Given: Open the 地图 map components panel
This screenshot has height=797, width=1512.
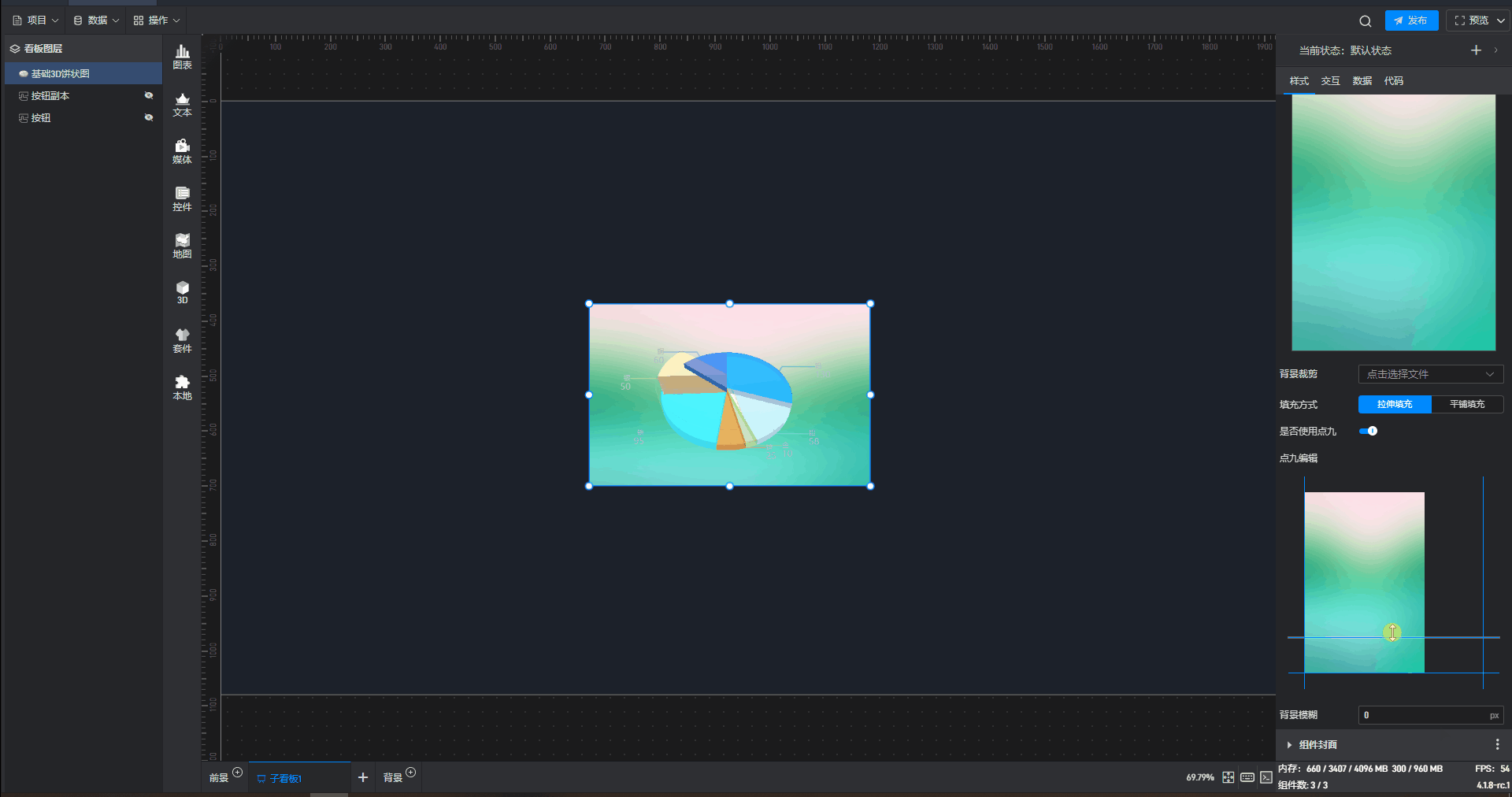Looking at the screenshot, I should pos(182,246).
